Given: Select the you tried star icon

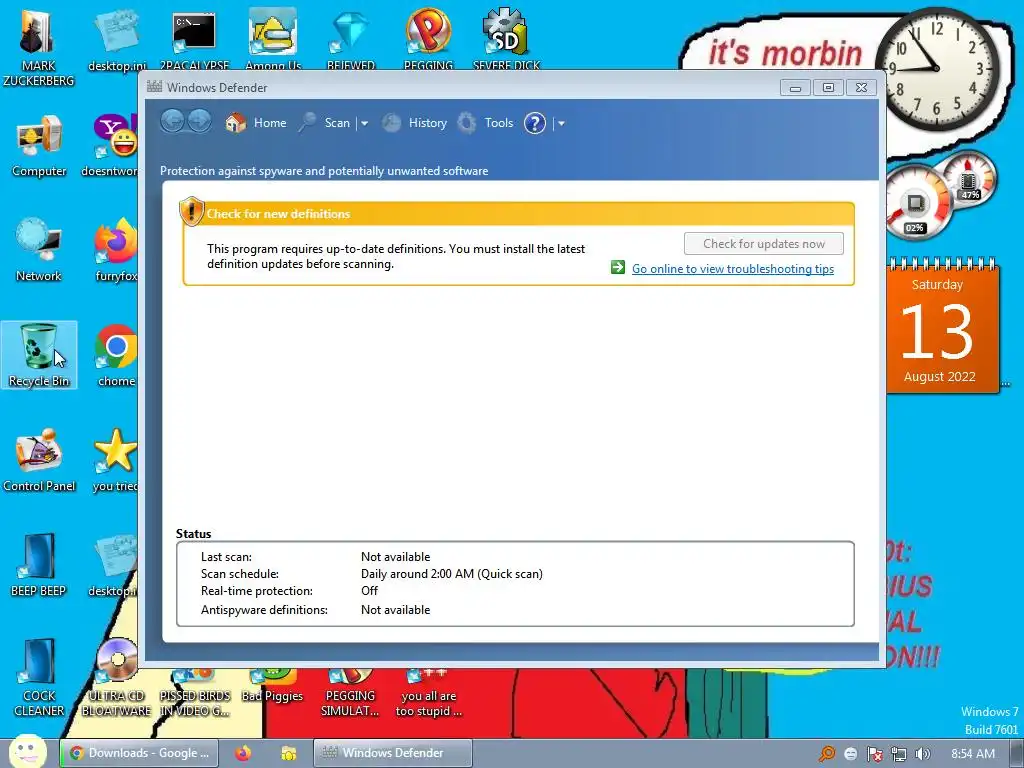Looking at the screenshot, I should click(x=115, y=460).
